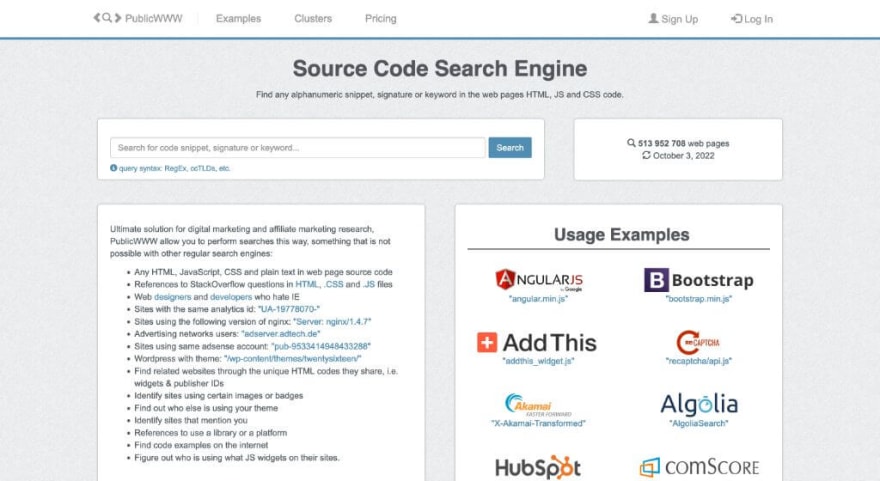Select the AngularJS logo example
This screenshot has width=880, height=481.
[x=539, y=280]
